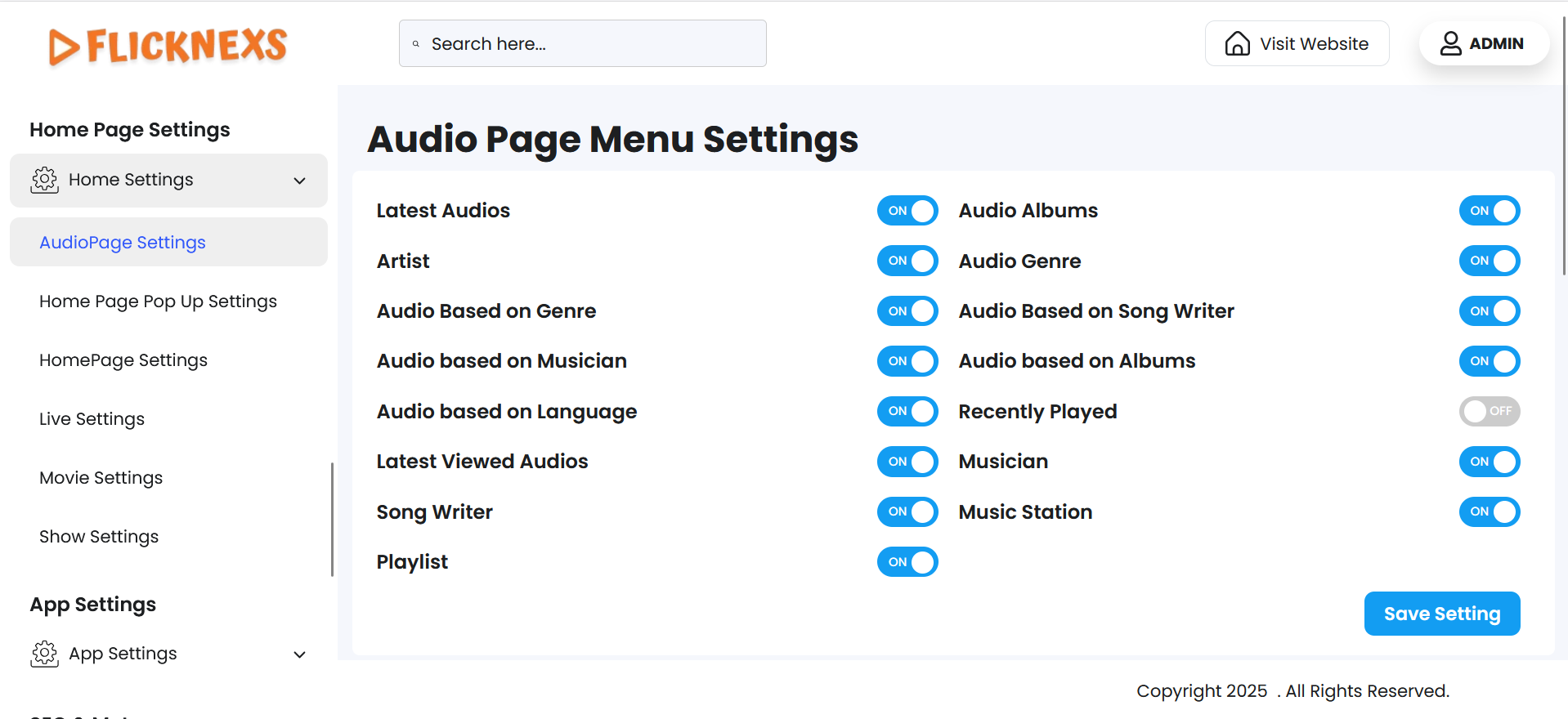
Task: Disable the Latest Audios toggle
Action: click(x=907, y=211)
